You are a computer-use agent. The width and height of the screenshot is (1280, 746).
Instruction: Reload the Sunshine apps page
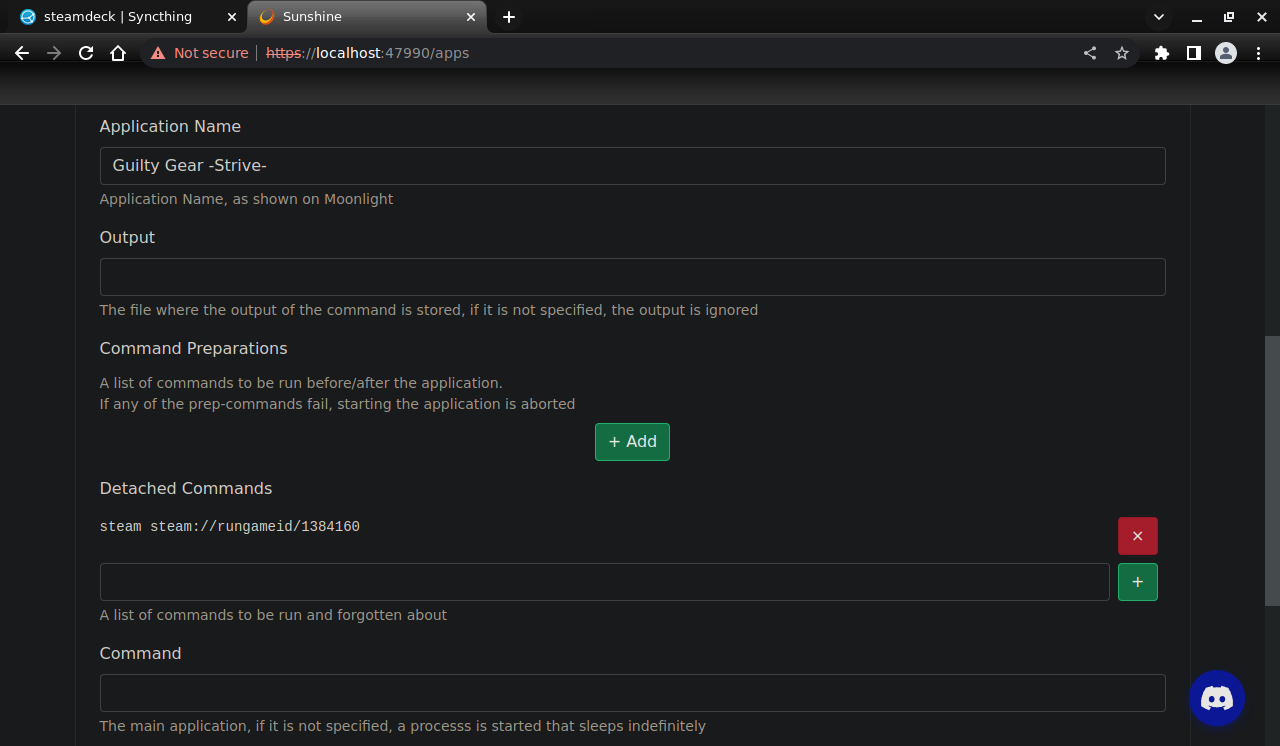pyautogui.click(x=86, y=53)
